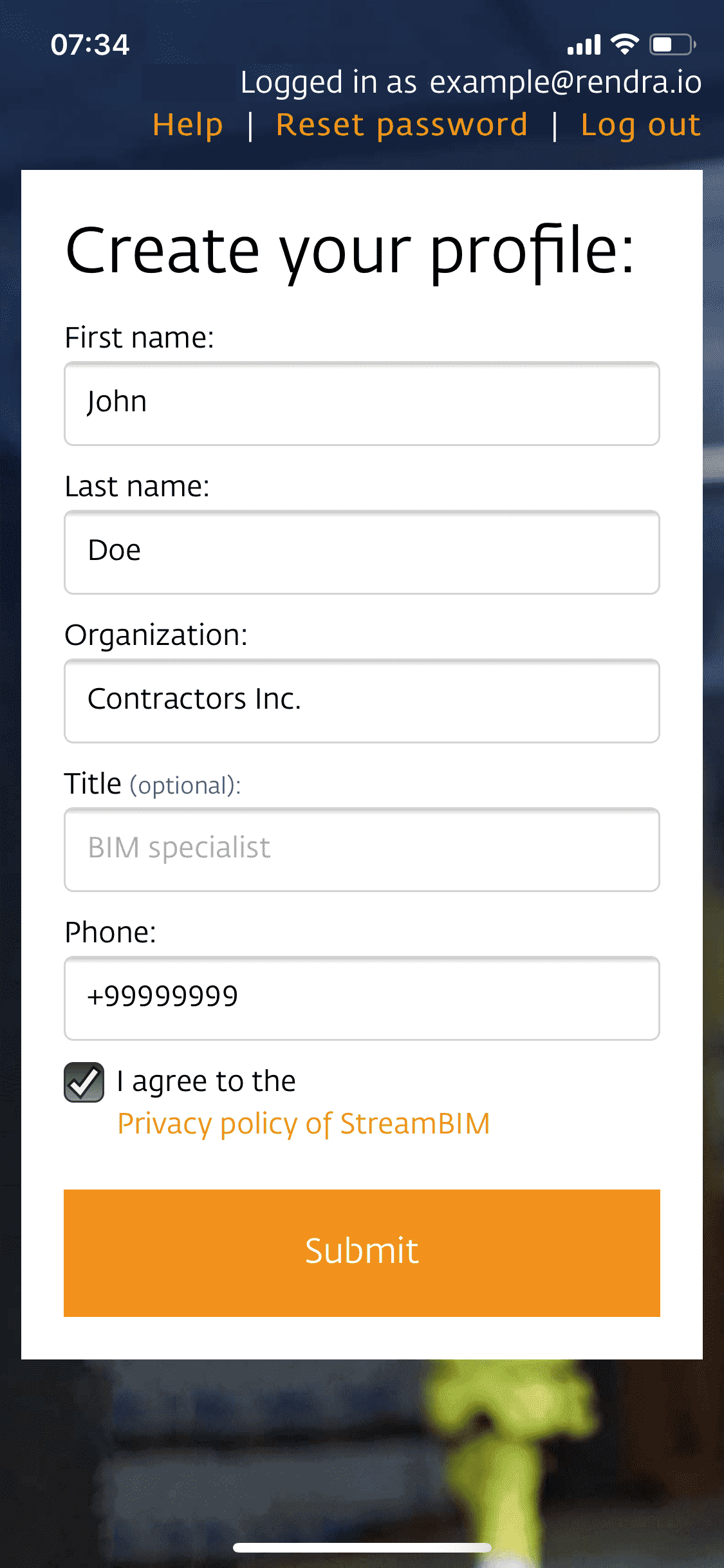Open the Help link
Viewport: 724px width, 1568px height.
pyautogui.click(x=188, y=124)
